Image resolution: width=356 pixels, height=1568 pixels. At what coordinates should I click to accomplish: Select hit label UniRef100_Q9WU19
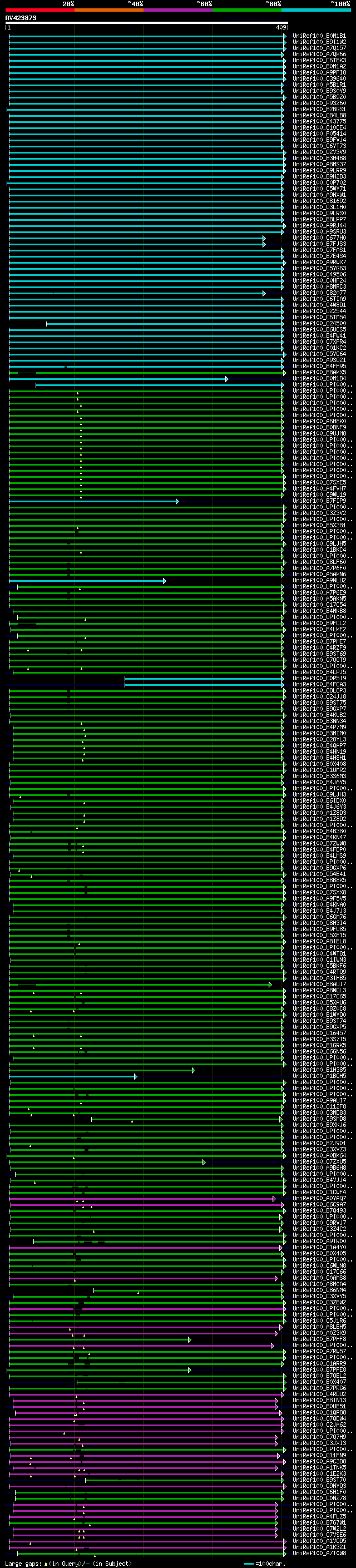coord(319,495)
